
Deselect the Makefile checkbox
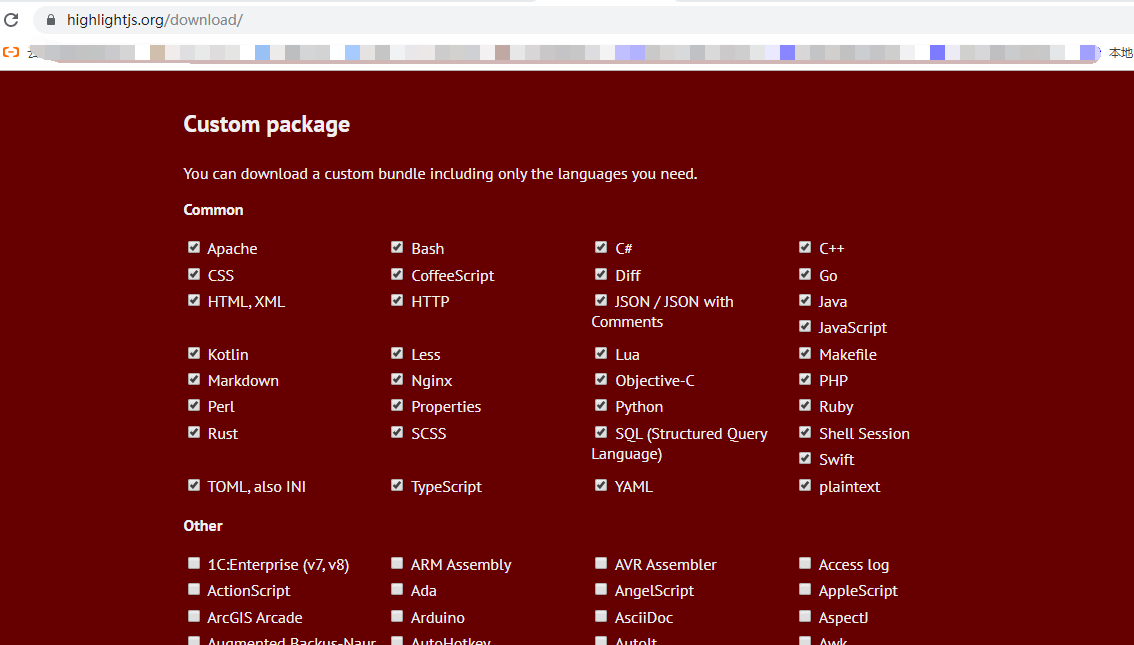click(x=805, y=353)
